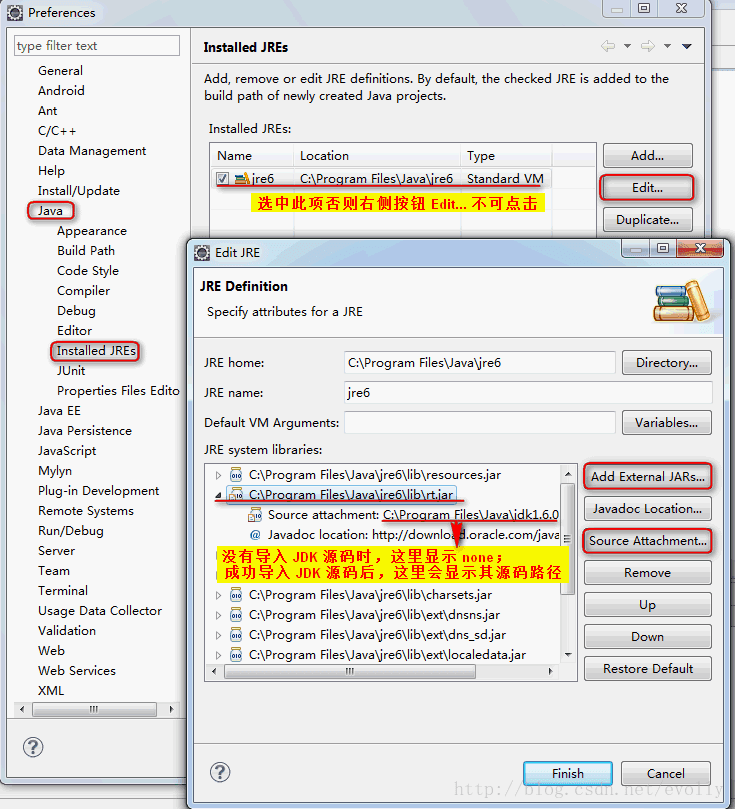Toggle the jre6 checkbox in Installed JREs
This screenshot has width=735, height=809.
pyautogui.click(x=222, y=179)
